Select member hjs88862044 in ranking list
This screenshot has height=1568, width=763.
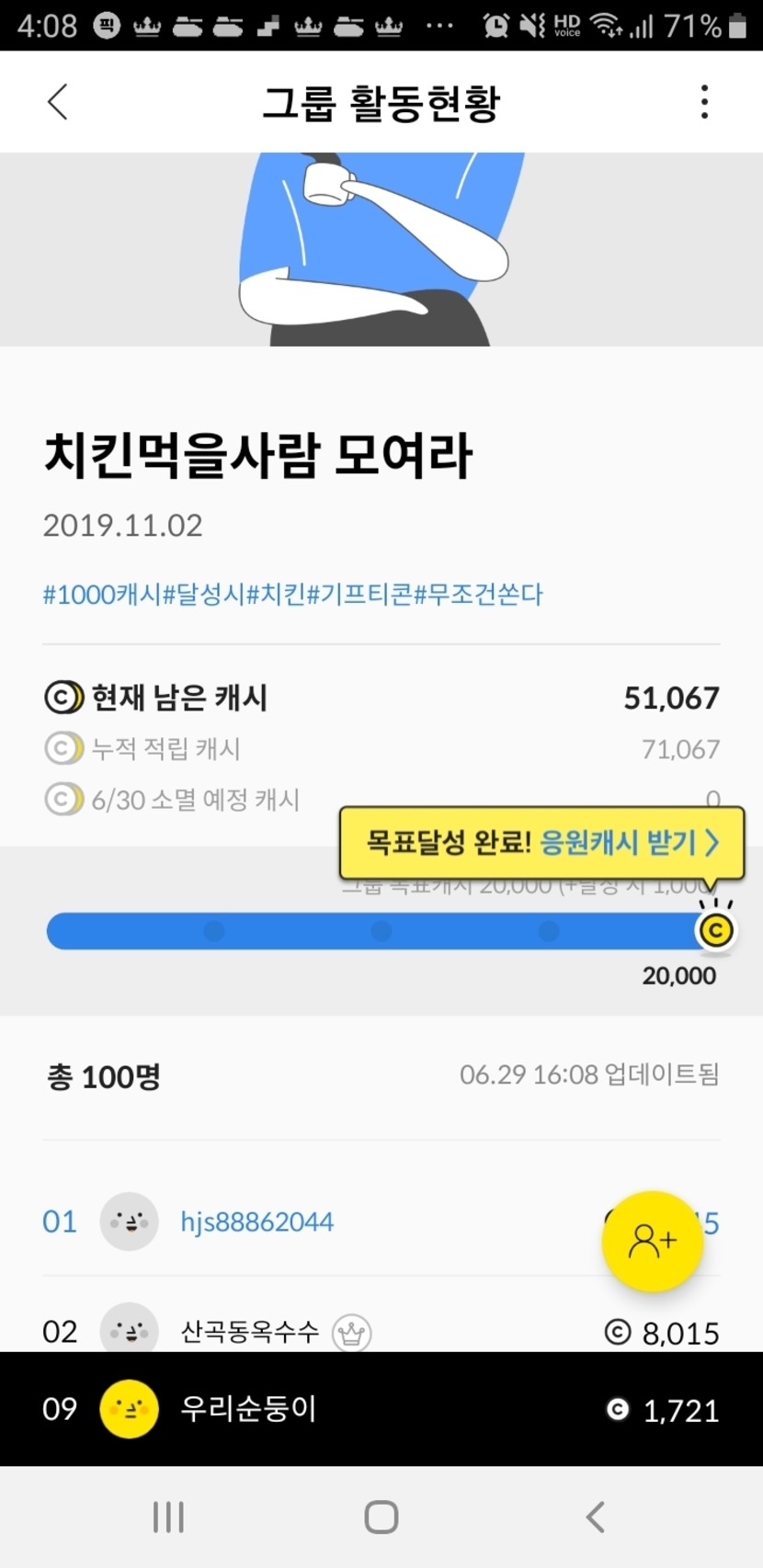point(256,1221)
